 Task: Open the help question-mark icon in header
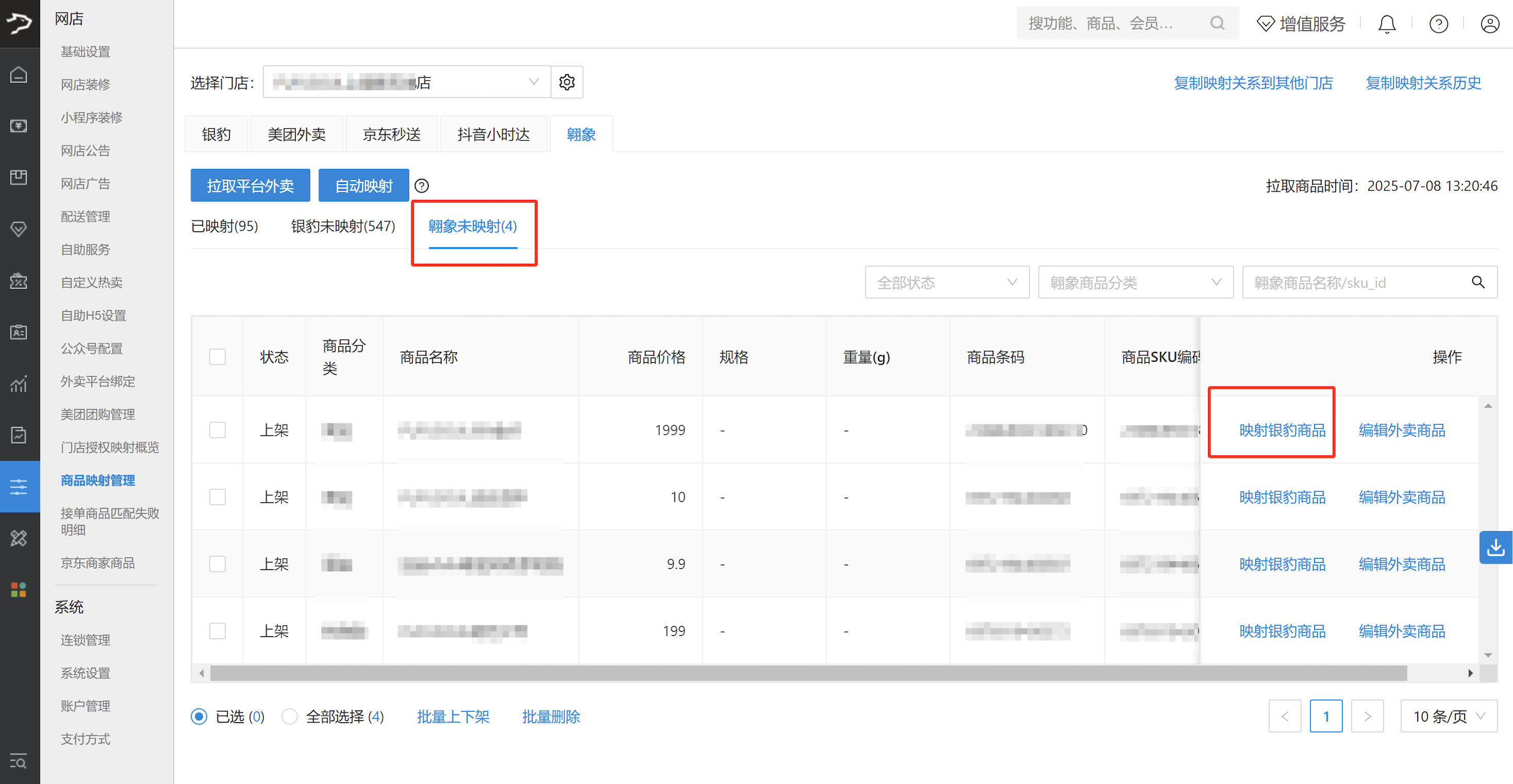point(1438,24)
